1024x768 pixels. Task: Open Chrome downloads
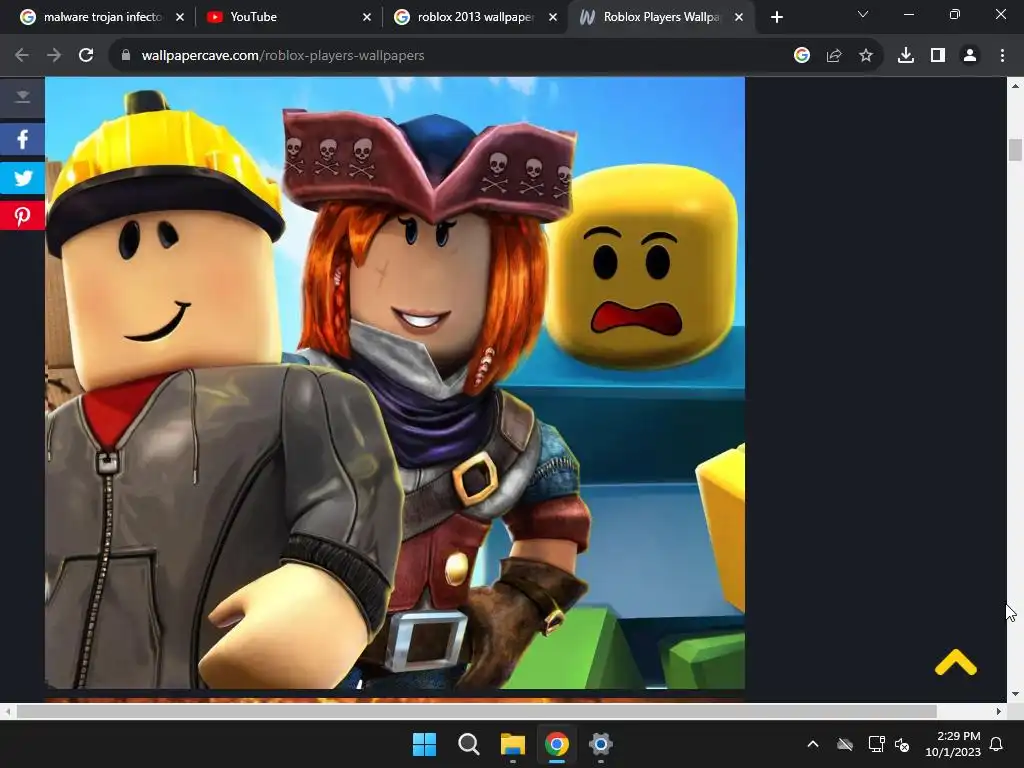coord(906,56)
